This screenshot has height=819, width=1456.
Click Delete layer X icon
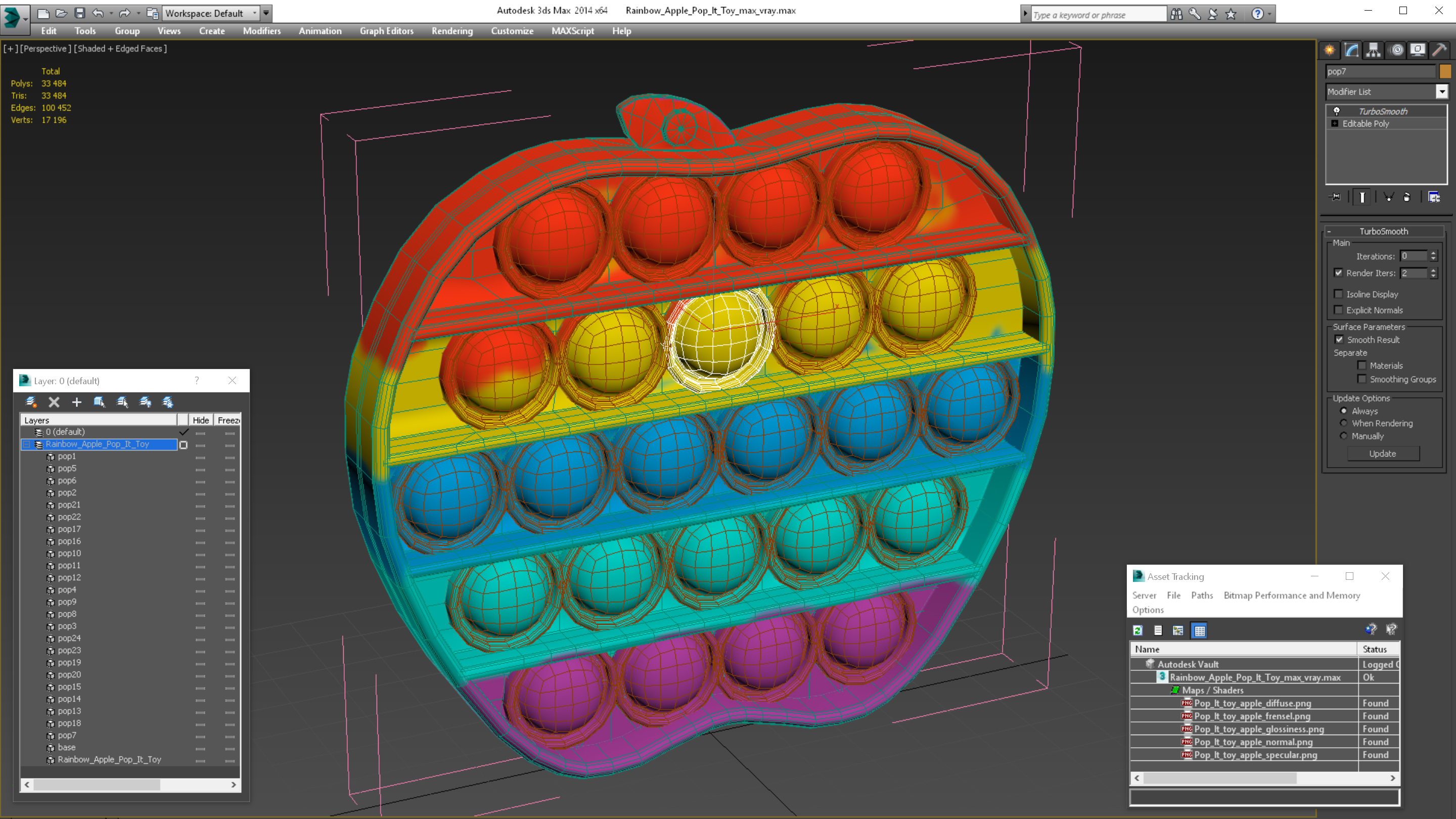[54, 402]
